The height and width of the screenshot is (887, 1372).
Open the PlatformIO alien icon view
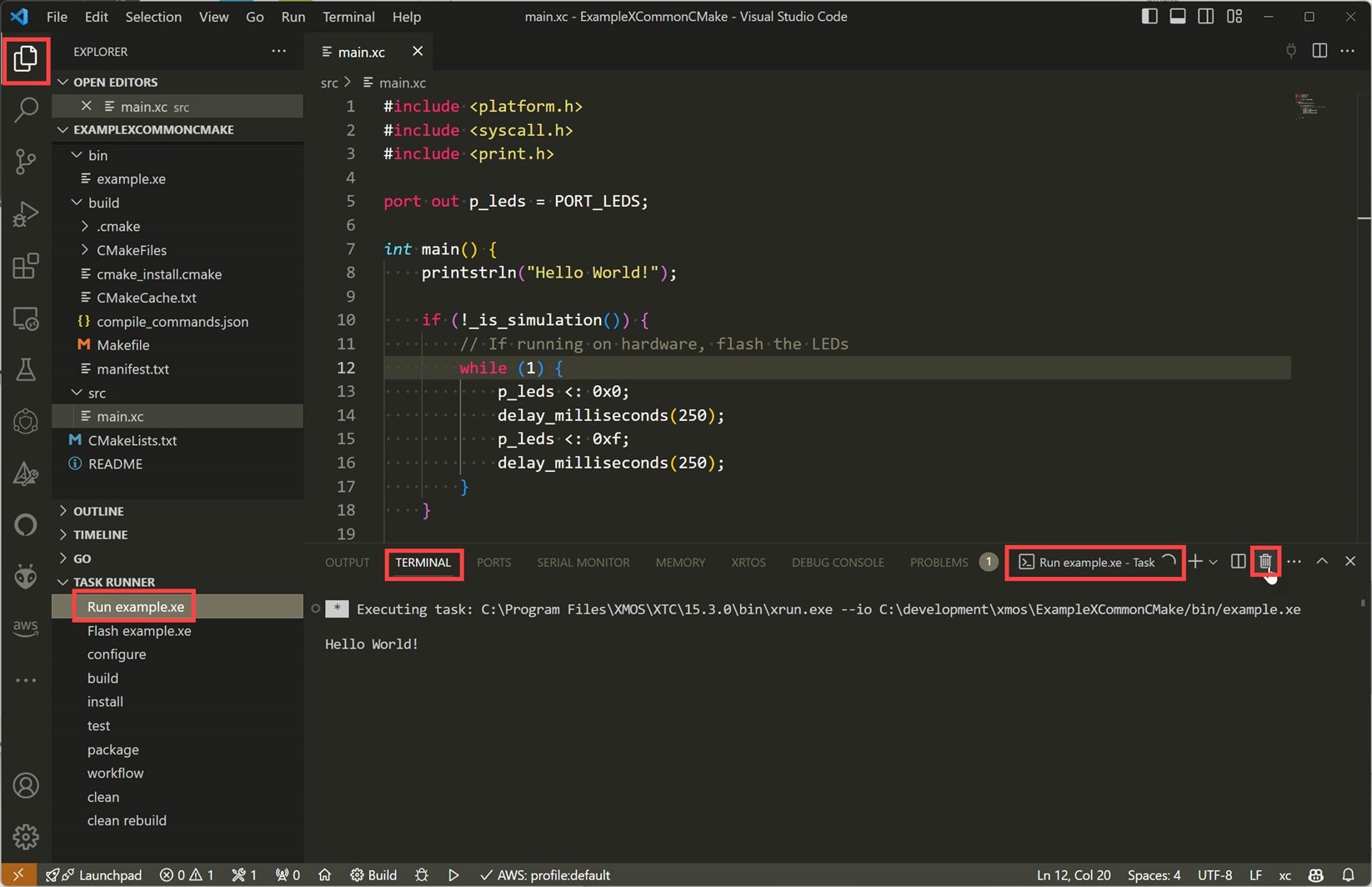[x=26, y=576]
